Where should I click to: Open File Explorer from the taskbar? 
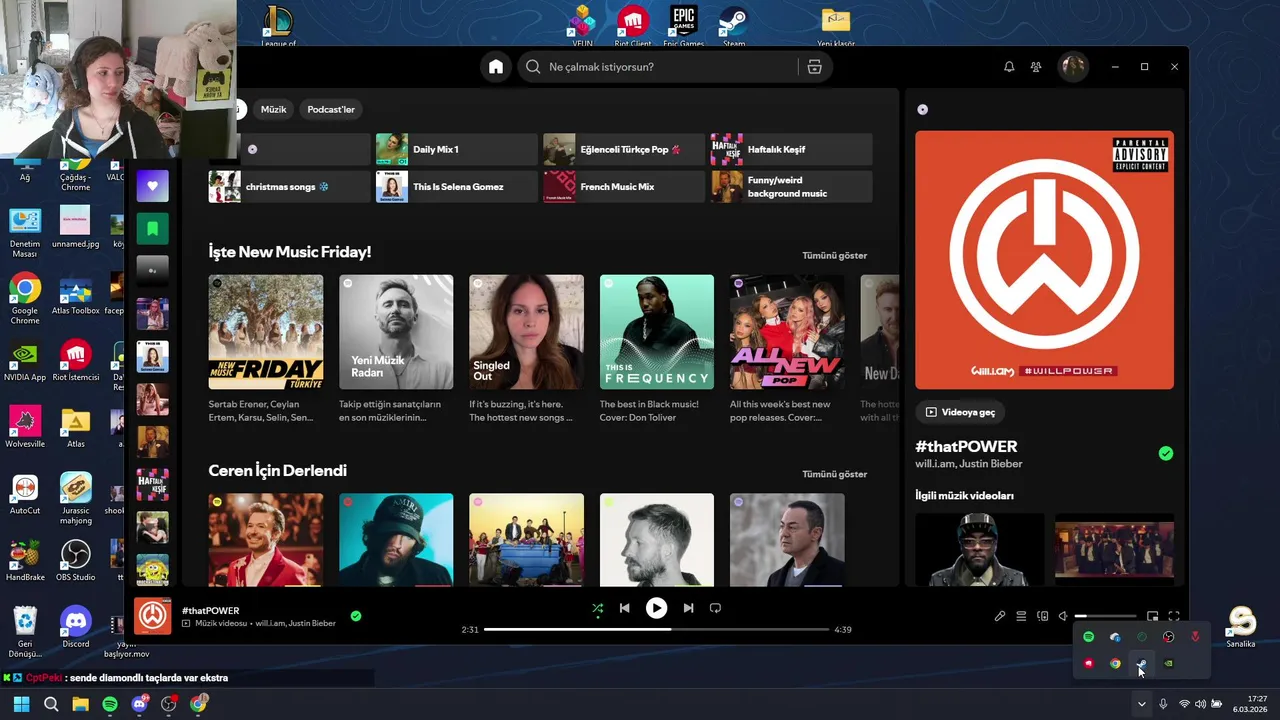[80, 704]
